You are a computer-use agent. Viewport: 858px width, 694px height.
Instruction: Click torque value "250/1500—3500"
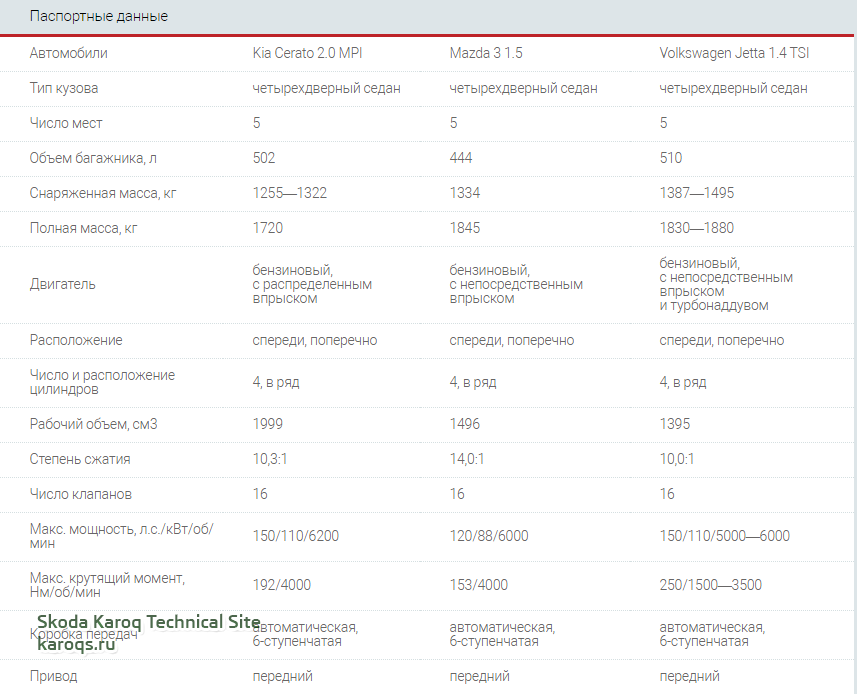coord(710,585)
